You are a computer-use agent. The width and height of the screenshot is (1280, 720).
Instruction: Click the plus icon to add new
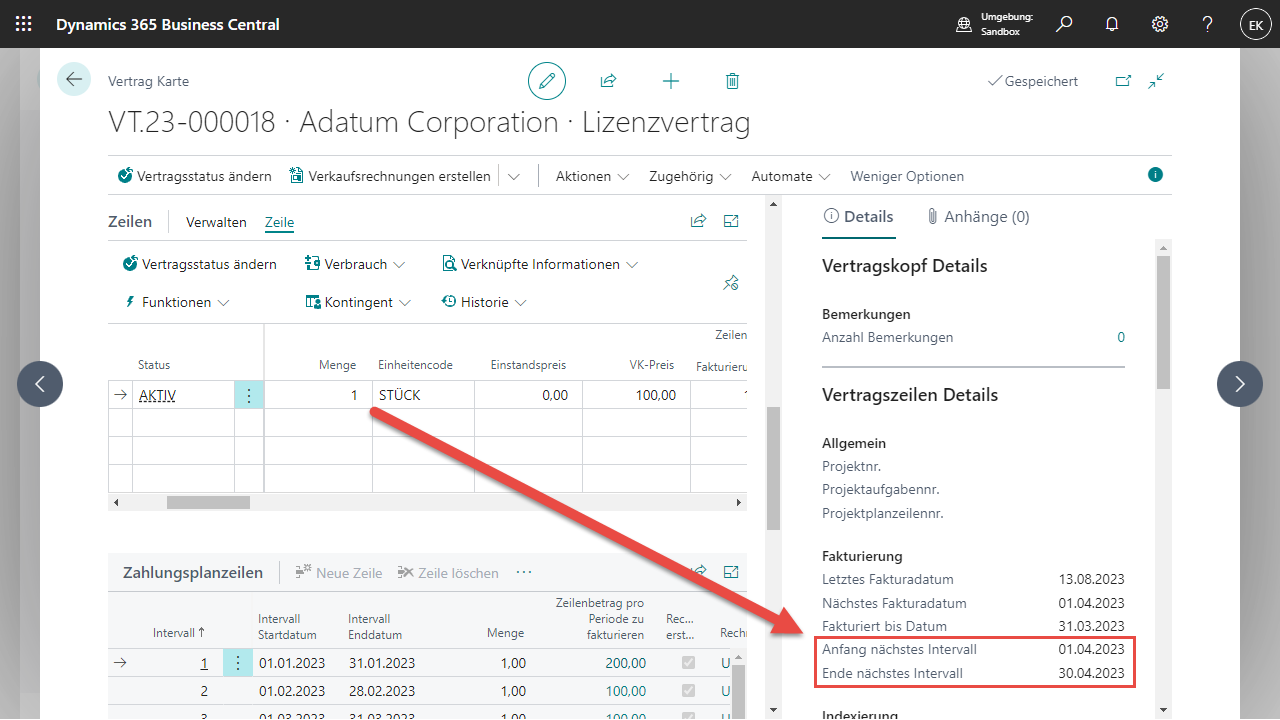click(x=671, y=81)
